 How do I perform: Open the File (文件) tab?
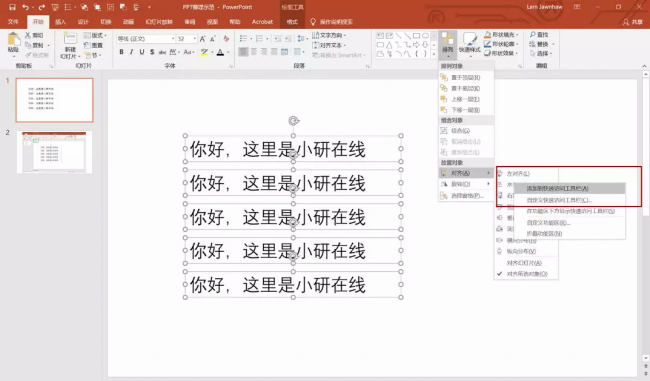(x=13, y=22)
